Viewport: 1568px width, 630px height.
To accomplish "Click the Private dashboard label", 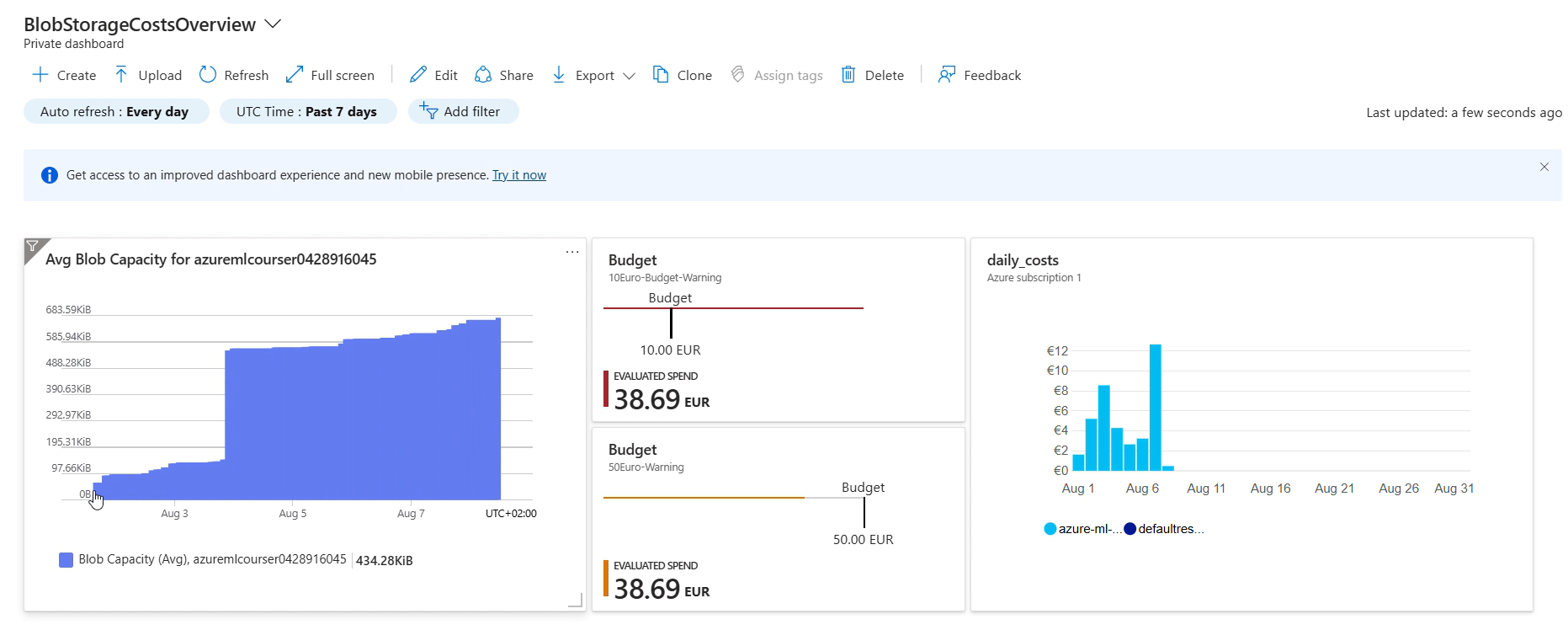I will coord(74,44).
